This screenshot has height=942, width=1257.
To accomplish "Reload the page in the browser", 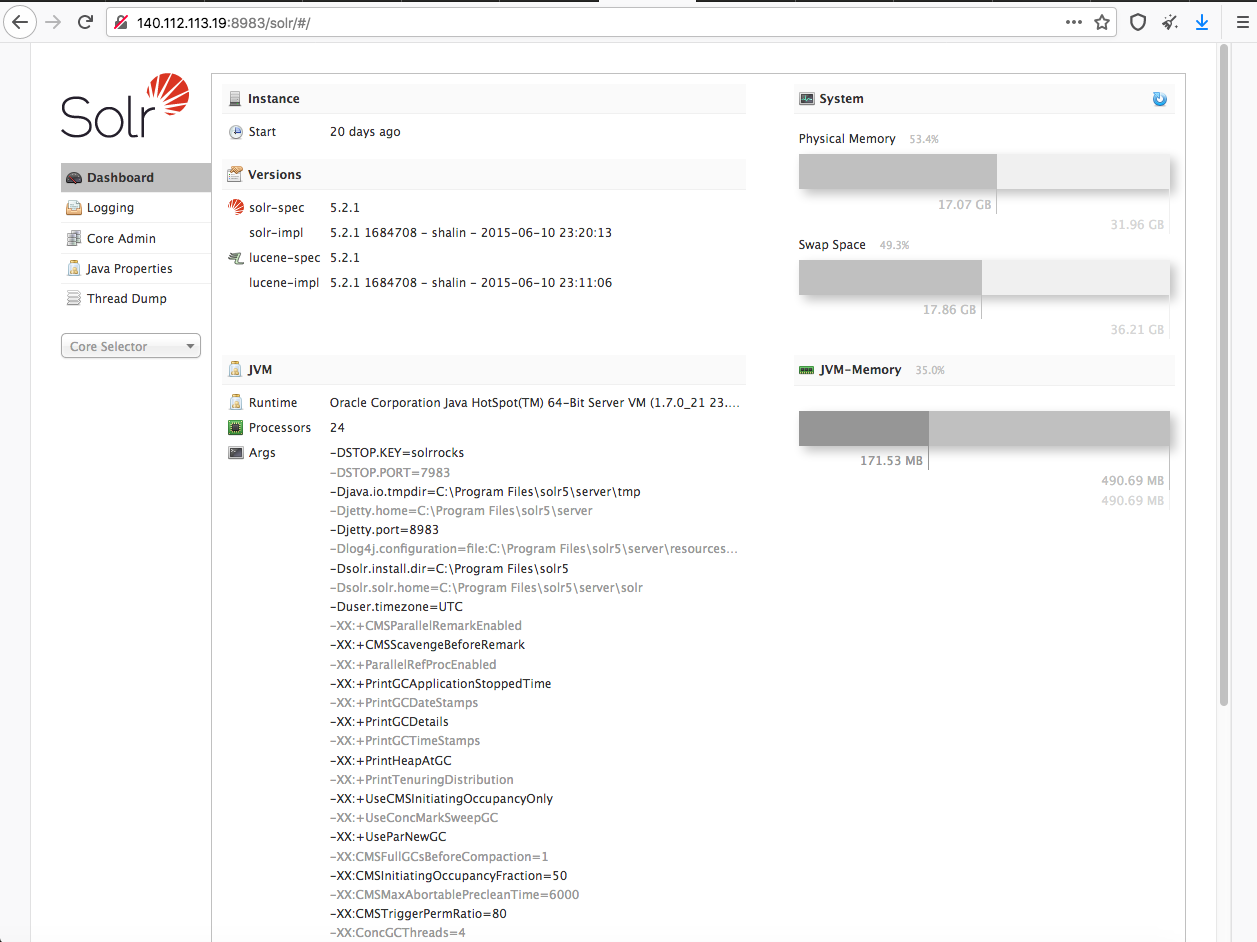I will pyautogui.click(x=86, y=22).
